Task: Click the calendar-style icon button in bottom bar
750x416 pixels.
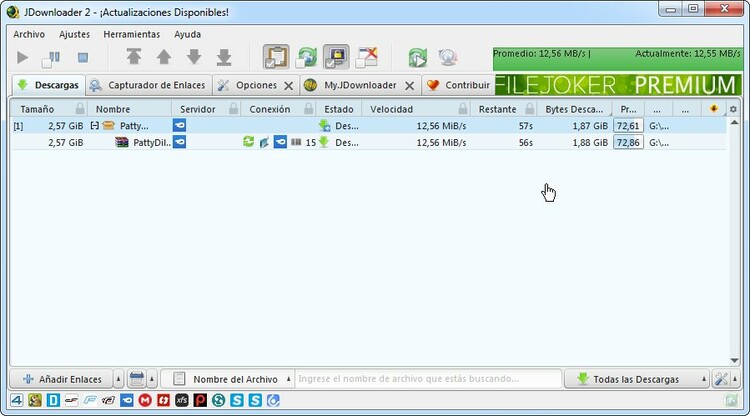Action: pos(136,379)
